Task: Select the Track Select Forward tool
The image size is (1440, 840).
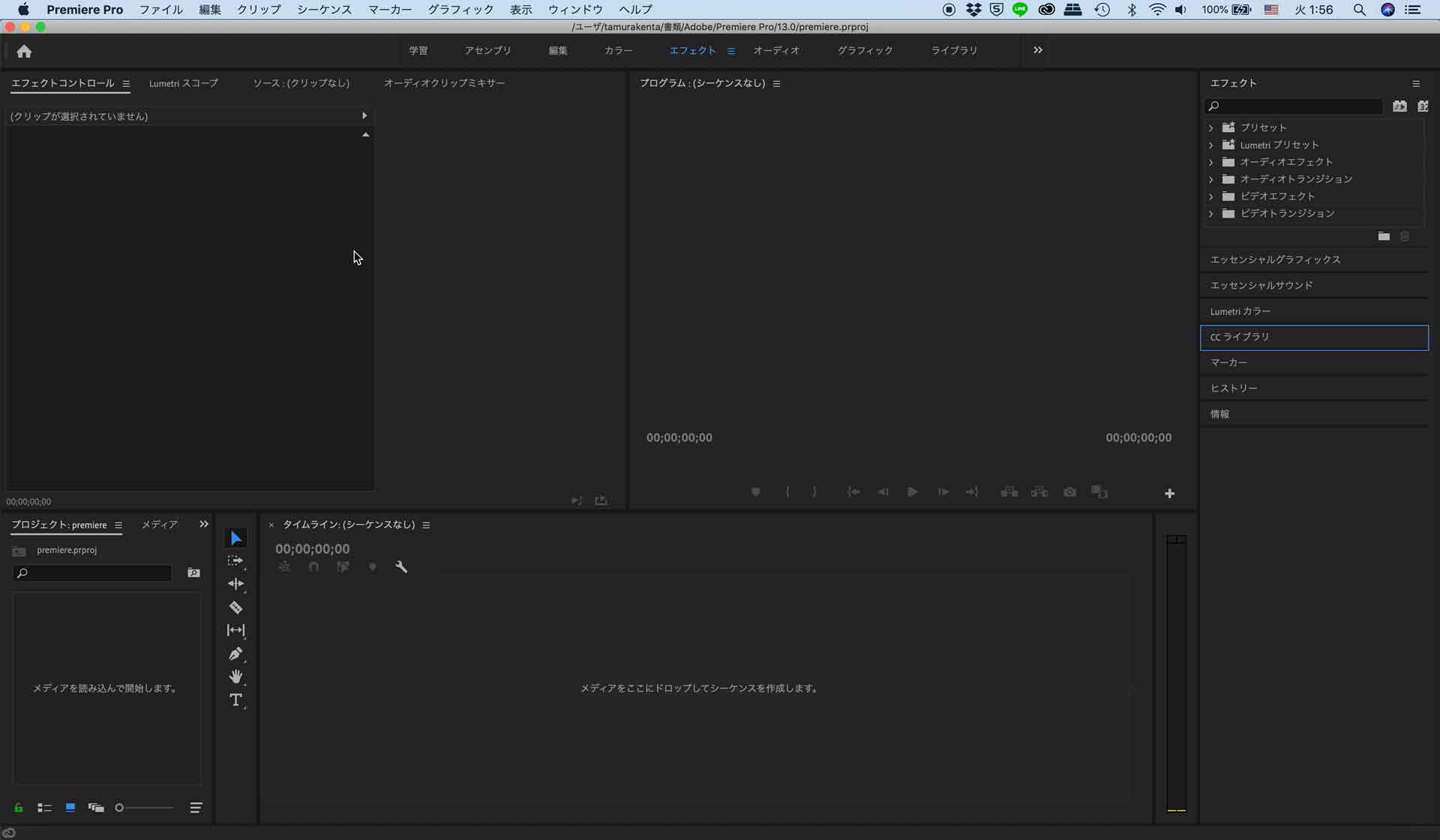Action: [x=235, y=561]
